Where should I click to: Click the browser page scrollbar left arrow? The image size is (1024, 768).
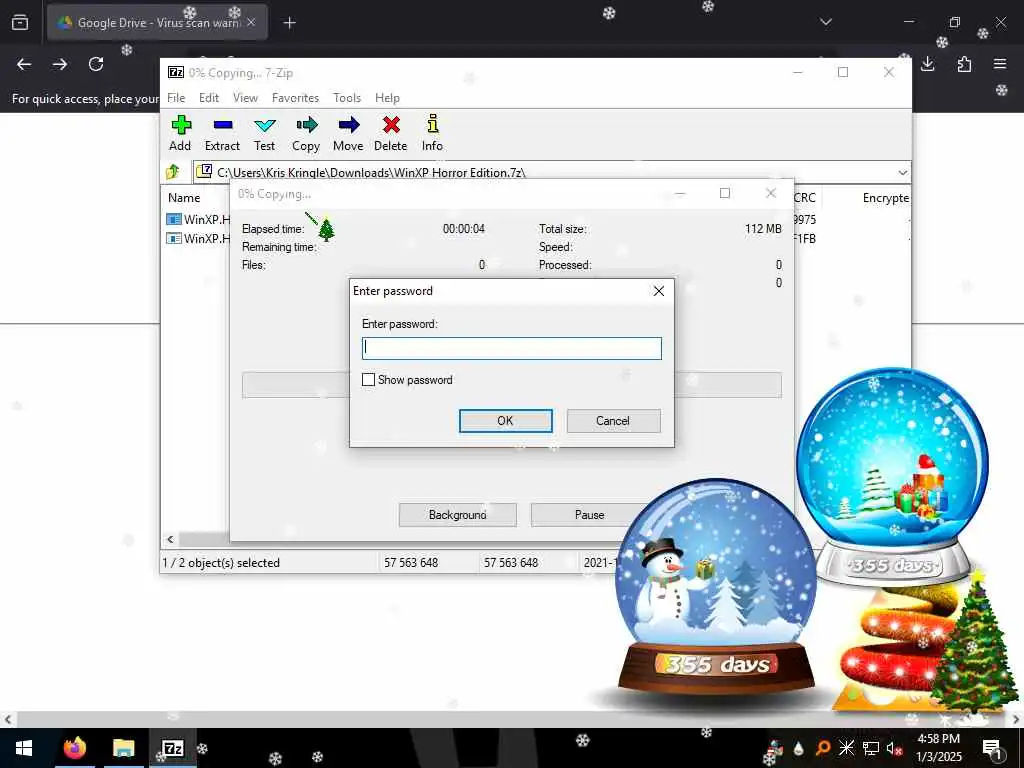click(8, 720)
